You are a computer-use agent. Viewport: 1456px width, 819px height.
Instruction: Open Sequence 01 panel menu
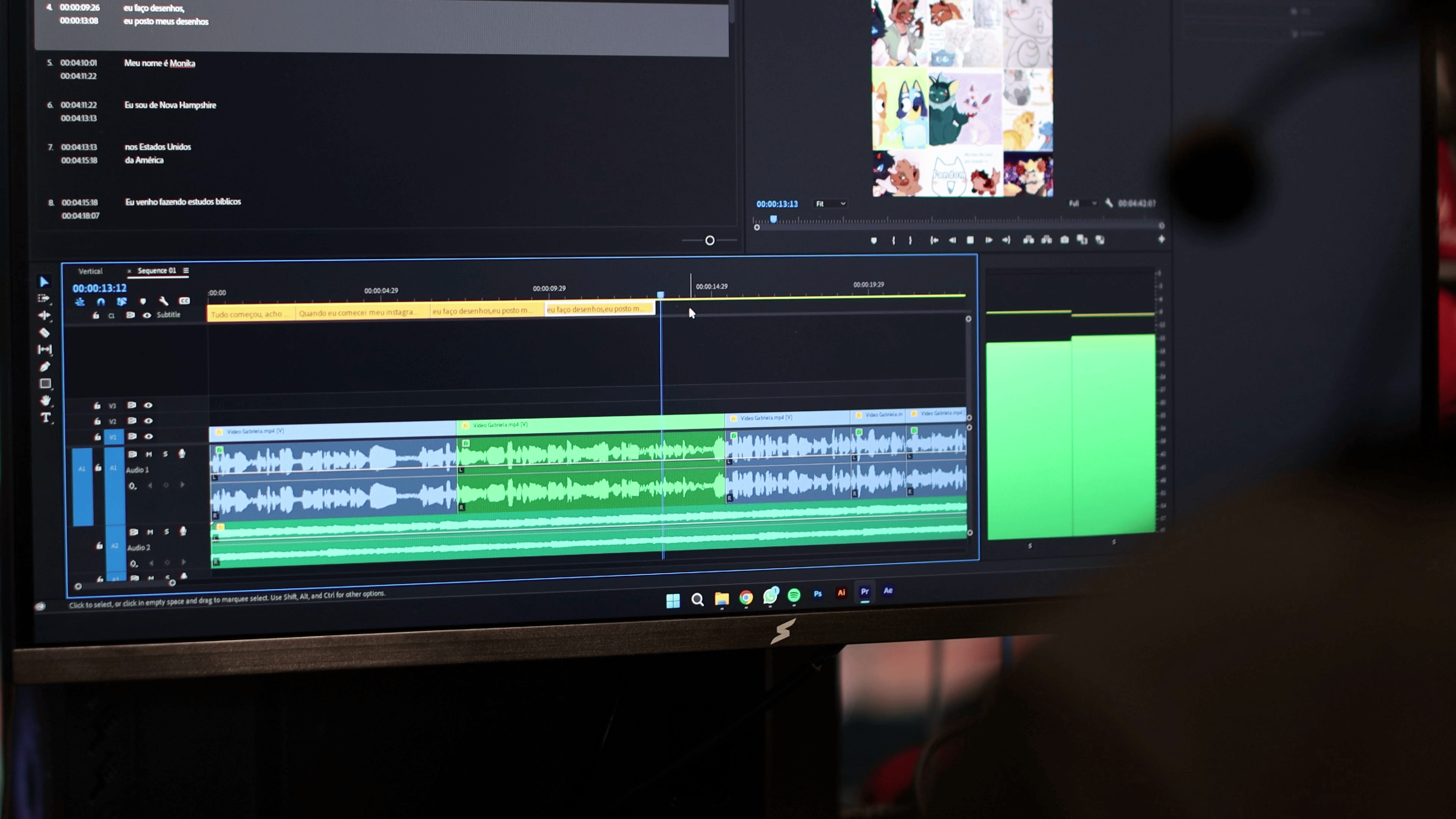pos(186,270)
